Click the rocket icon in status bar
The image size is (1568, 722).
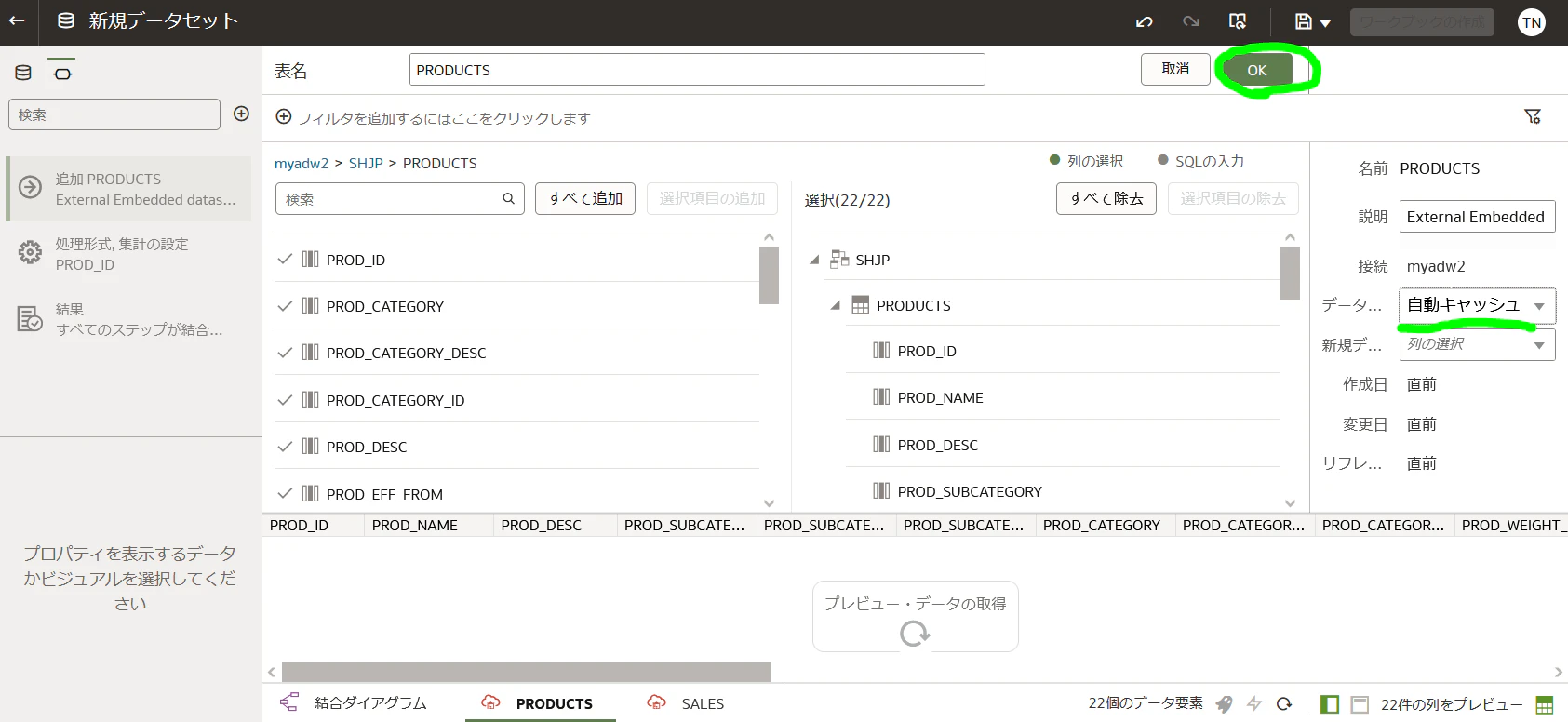1225,704
